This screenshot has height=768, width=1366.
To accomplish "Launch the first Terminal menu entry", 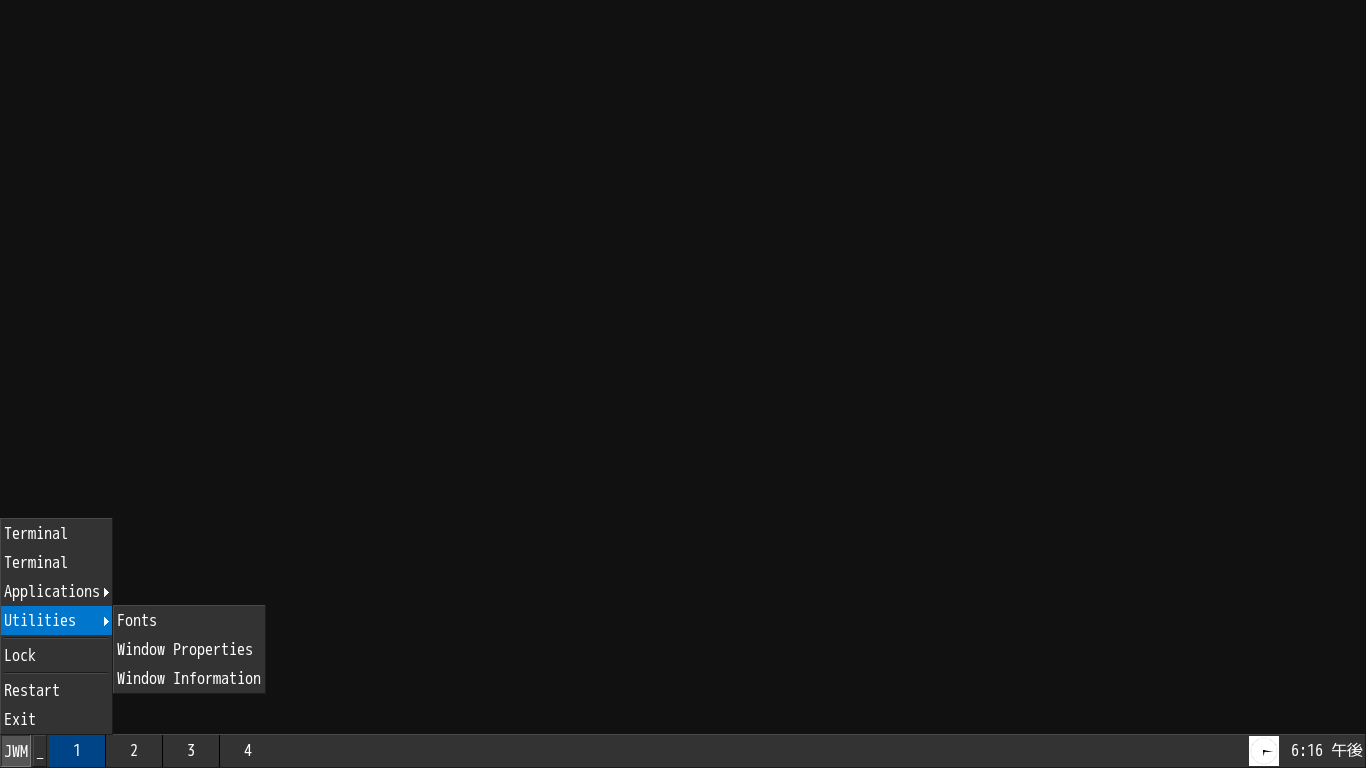I will tap(56, 534).
